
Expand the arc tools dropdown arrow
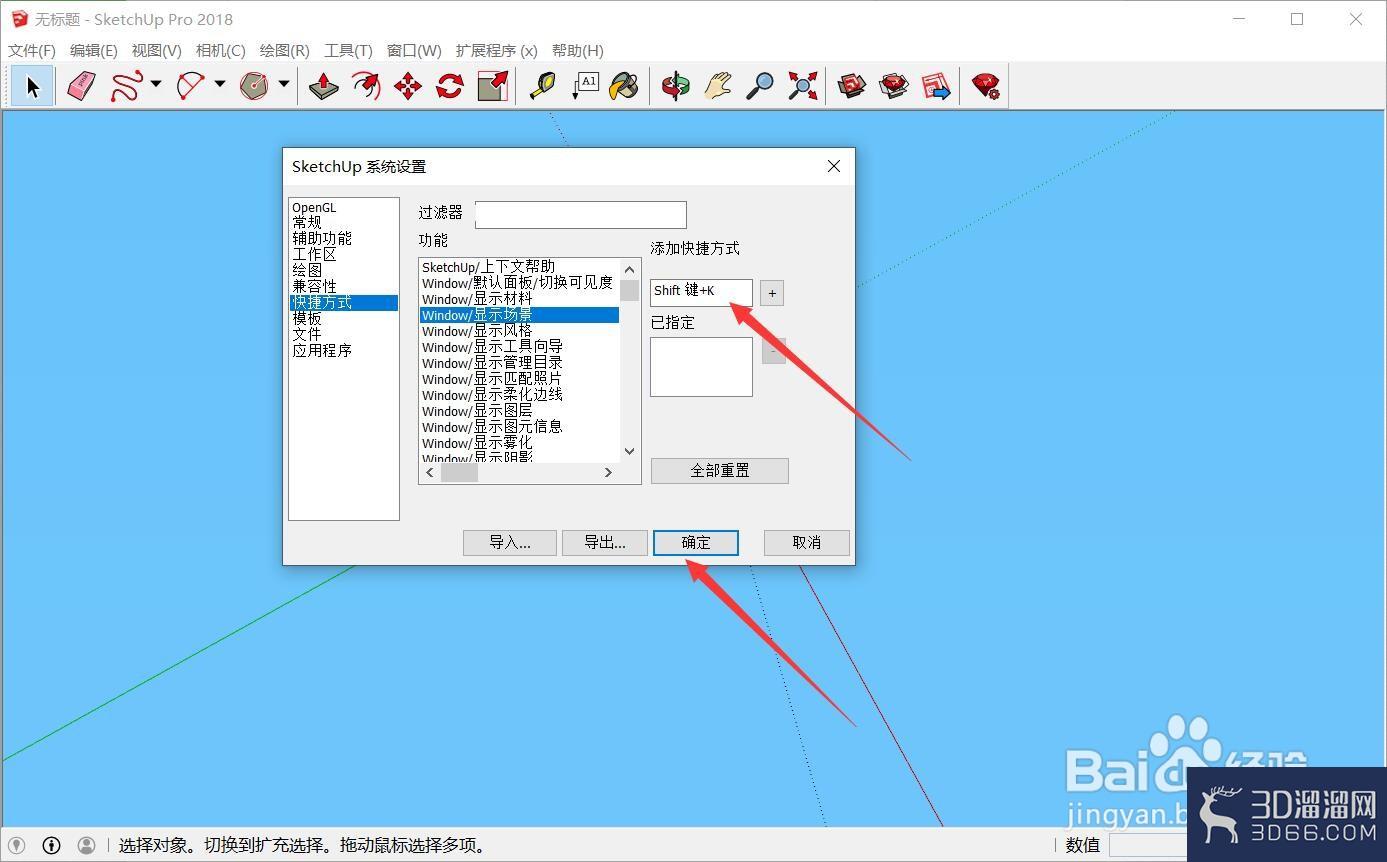pos(220,85)
